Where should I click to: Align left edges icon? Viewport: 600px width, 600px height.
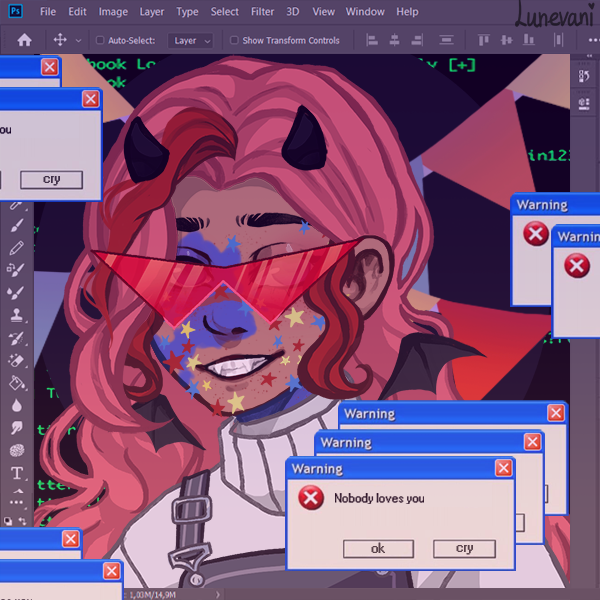[x=372, y=40]
